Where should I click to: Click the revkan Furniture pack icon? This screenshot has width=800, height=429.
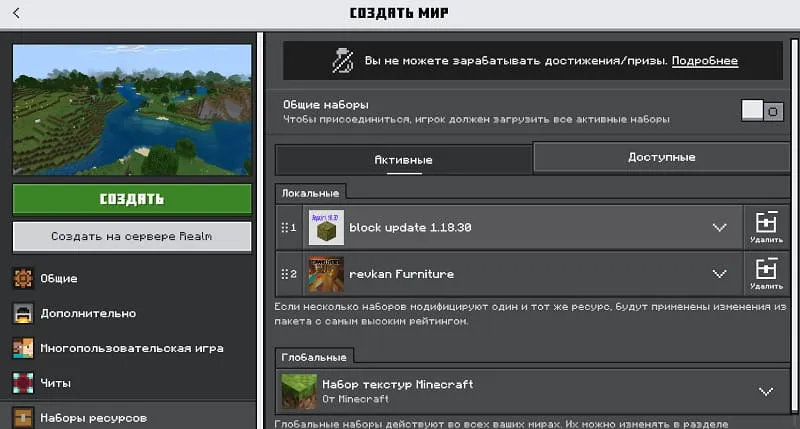[326, 274]
